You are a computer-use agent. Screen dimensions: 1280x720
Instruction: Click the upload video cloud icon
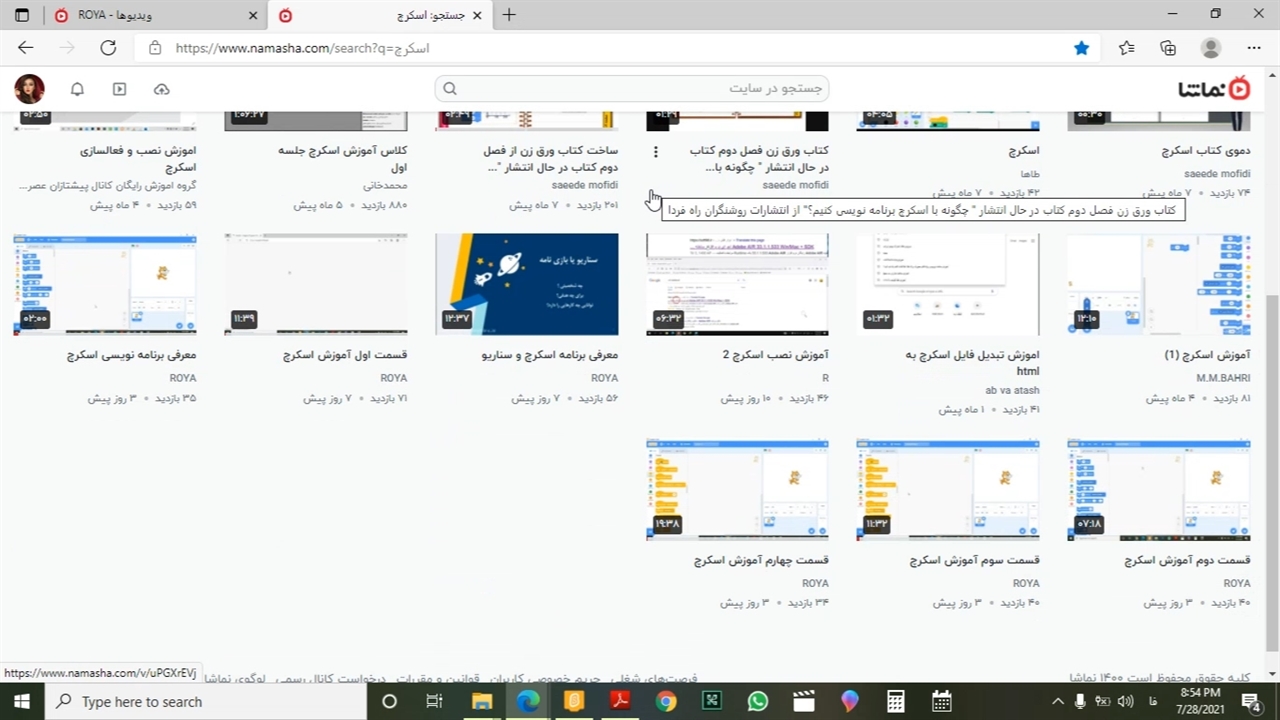coord(161,89)
